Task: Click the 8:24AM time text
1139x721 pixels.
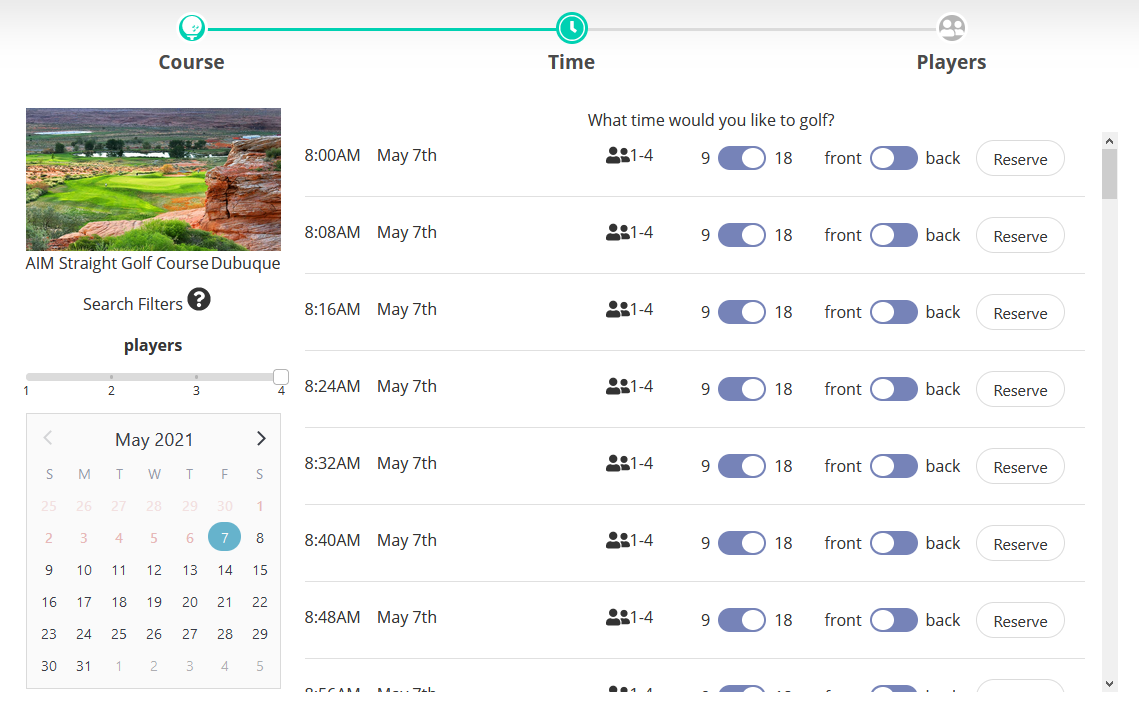Action: pyautogui.click(x=332, y=386)
